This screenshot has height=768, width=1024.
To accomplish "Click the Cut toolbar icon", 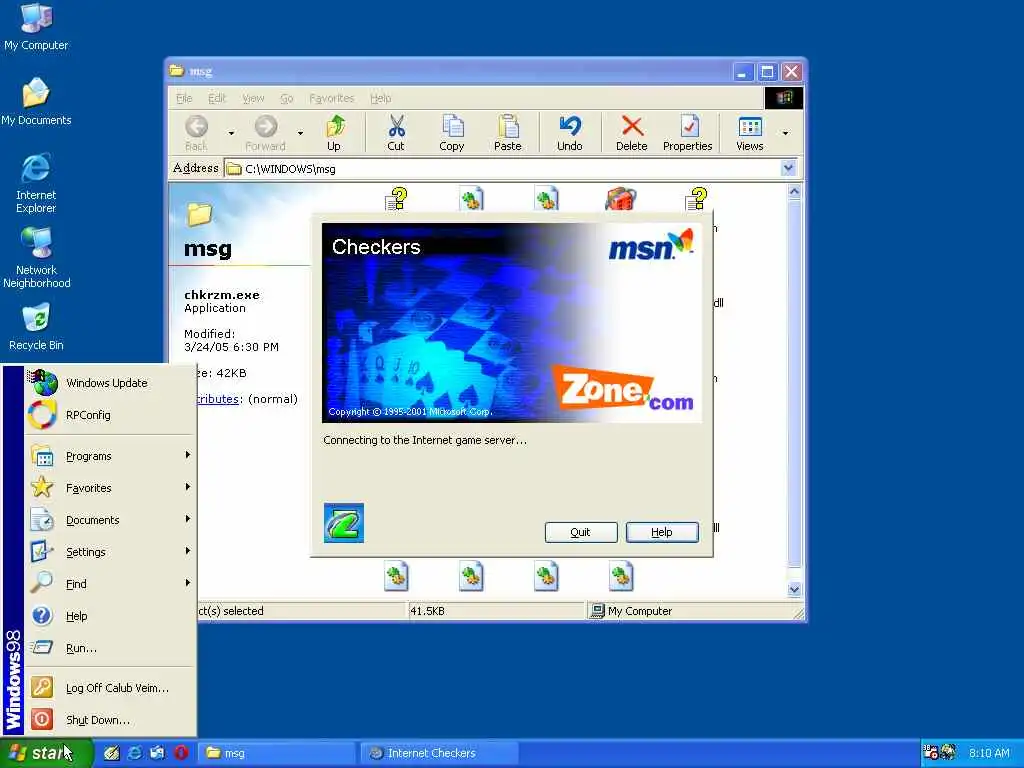I will tap(396, 133).
